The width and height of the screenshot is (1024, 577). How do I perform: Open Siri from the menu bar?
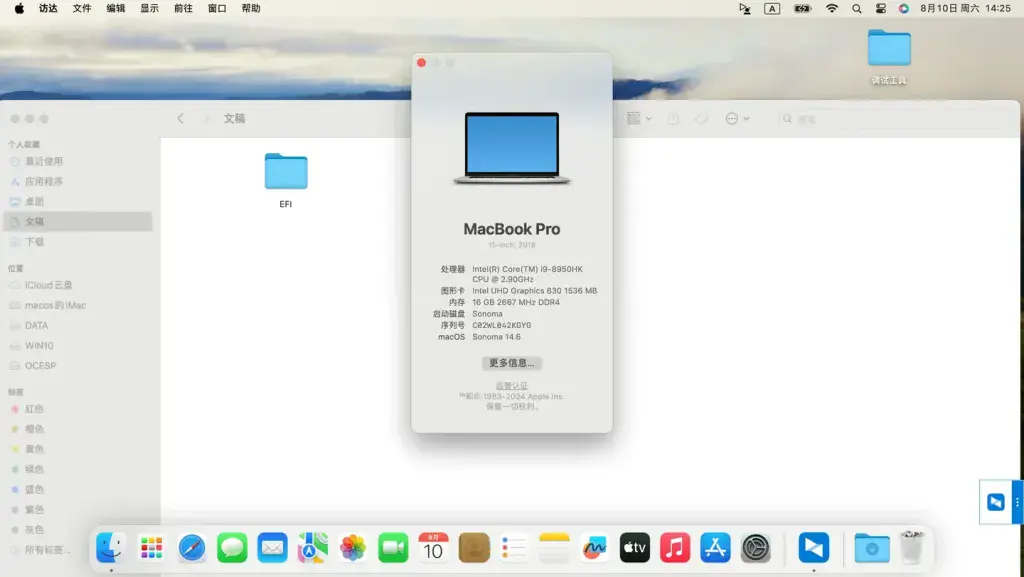point(904,8)
